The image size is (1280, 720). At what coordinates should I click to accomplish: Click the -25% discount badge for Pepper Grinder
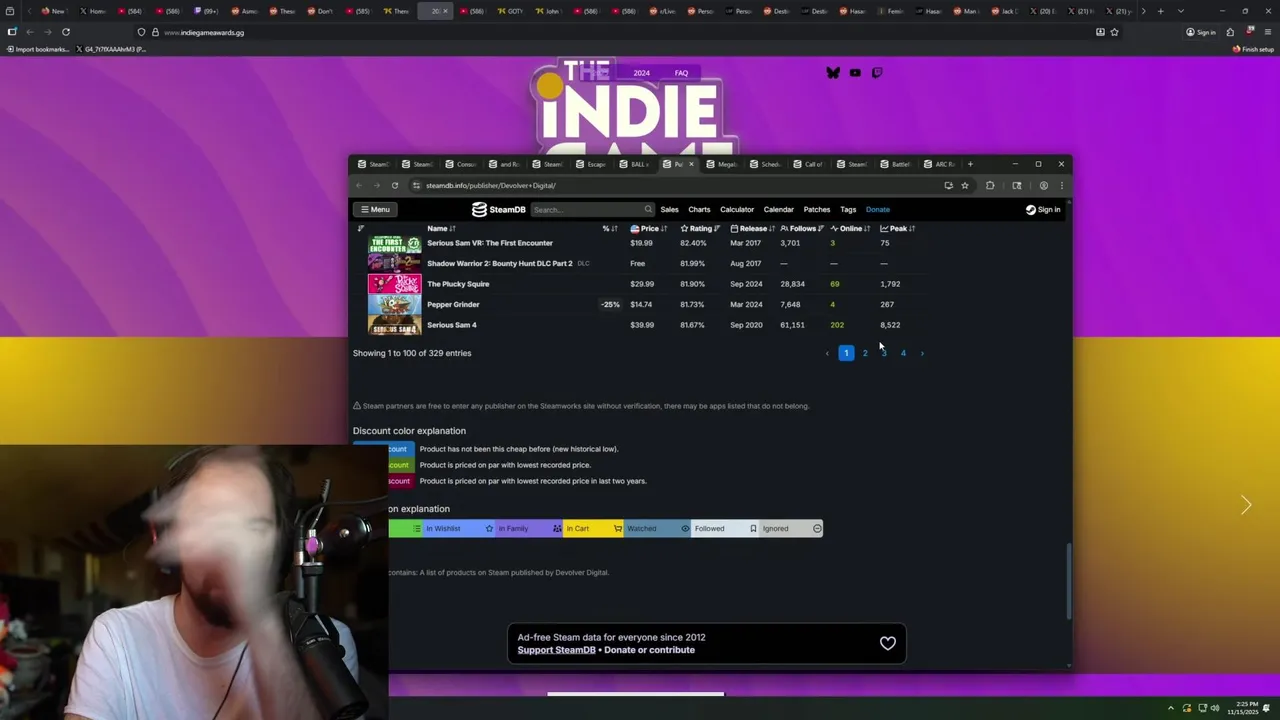tap(610, 304)
